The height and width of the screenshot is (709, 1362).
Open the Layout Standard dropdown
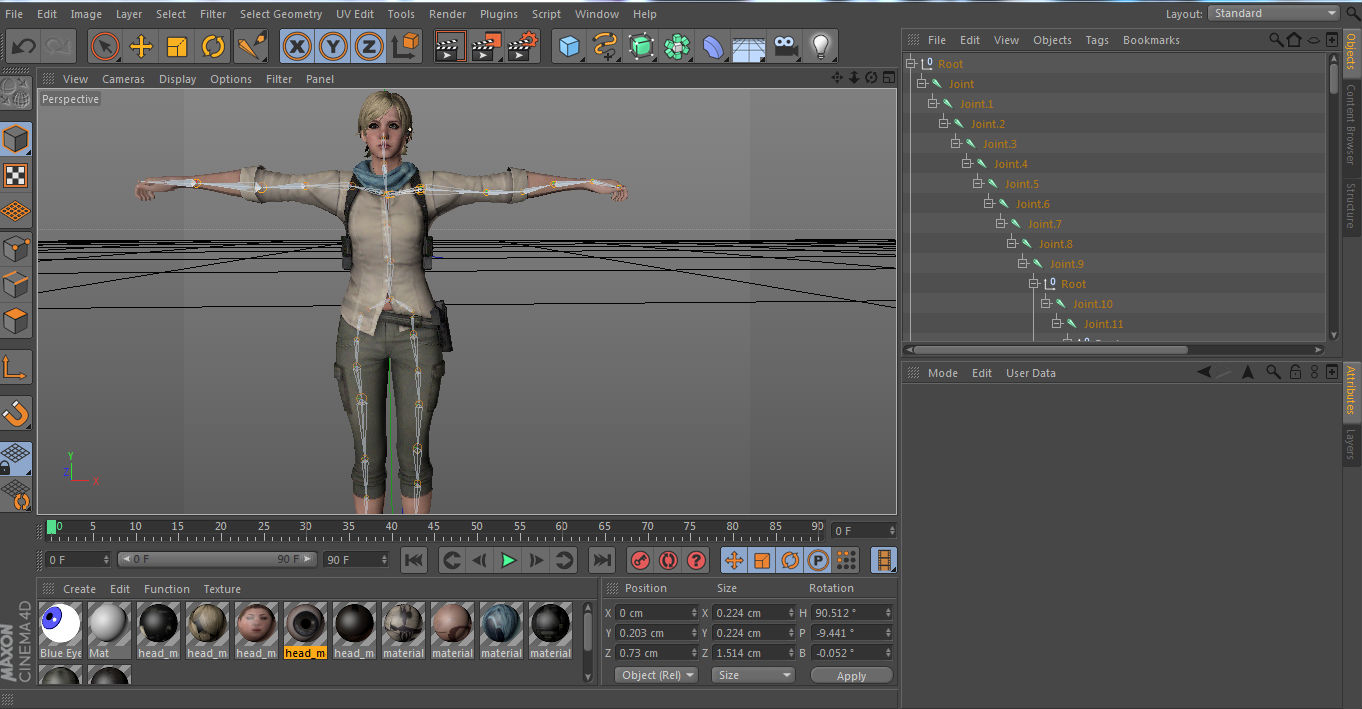tap(1273, 13)
